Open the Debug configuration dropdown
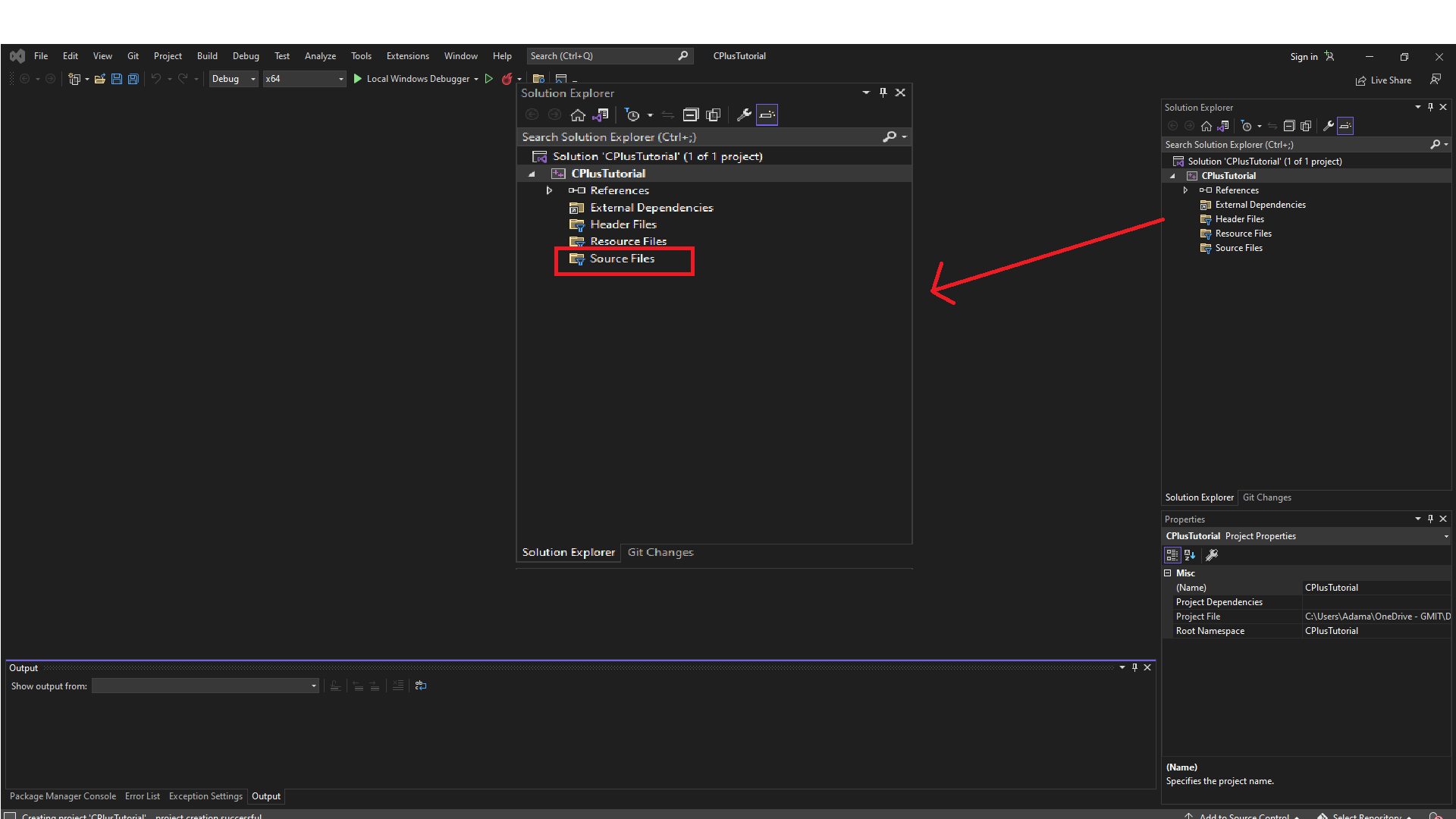This screenshot has height=819, width=1456. click(x=234, y=79)
